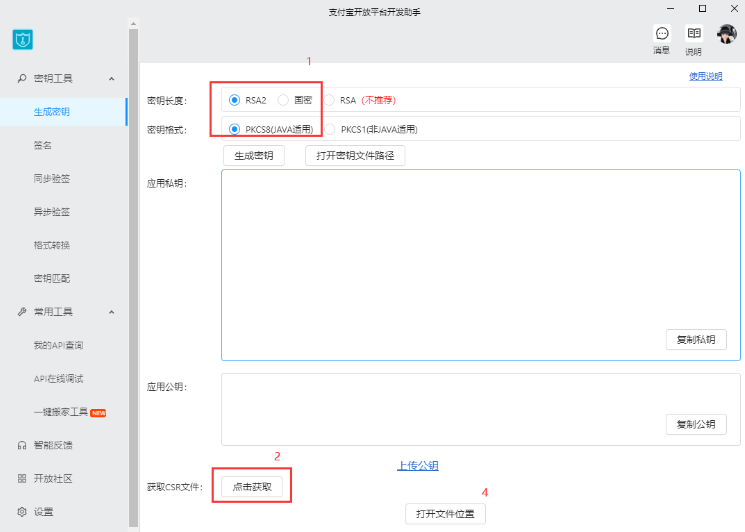Collapse the 密钥工具 section chevron

point(111,78)
